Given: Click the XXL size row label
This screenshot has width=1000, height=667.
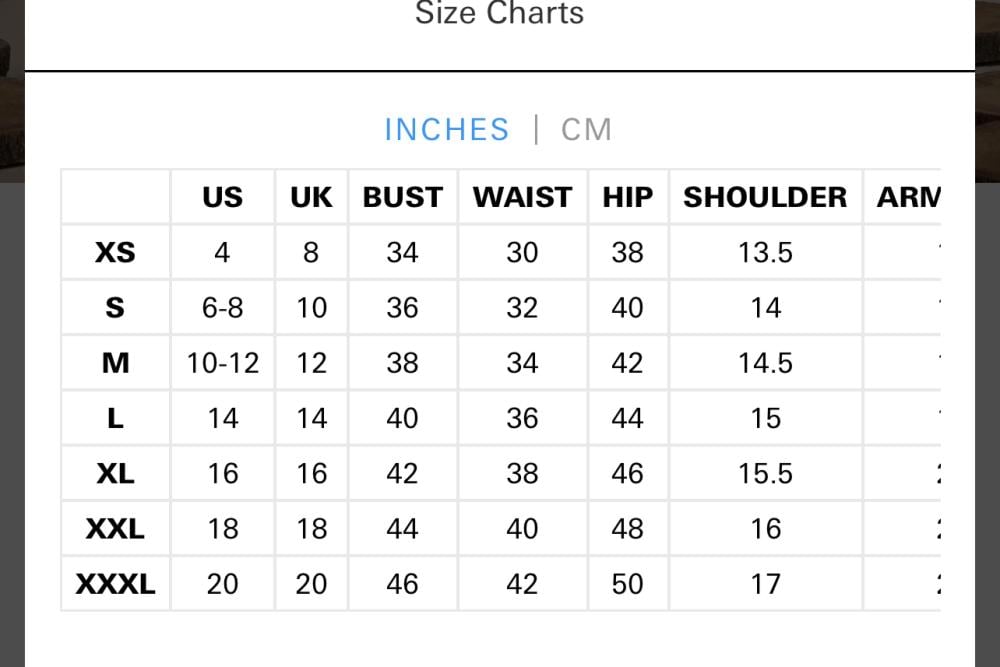Looking at the screenshot, I should (115, 528).
